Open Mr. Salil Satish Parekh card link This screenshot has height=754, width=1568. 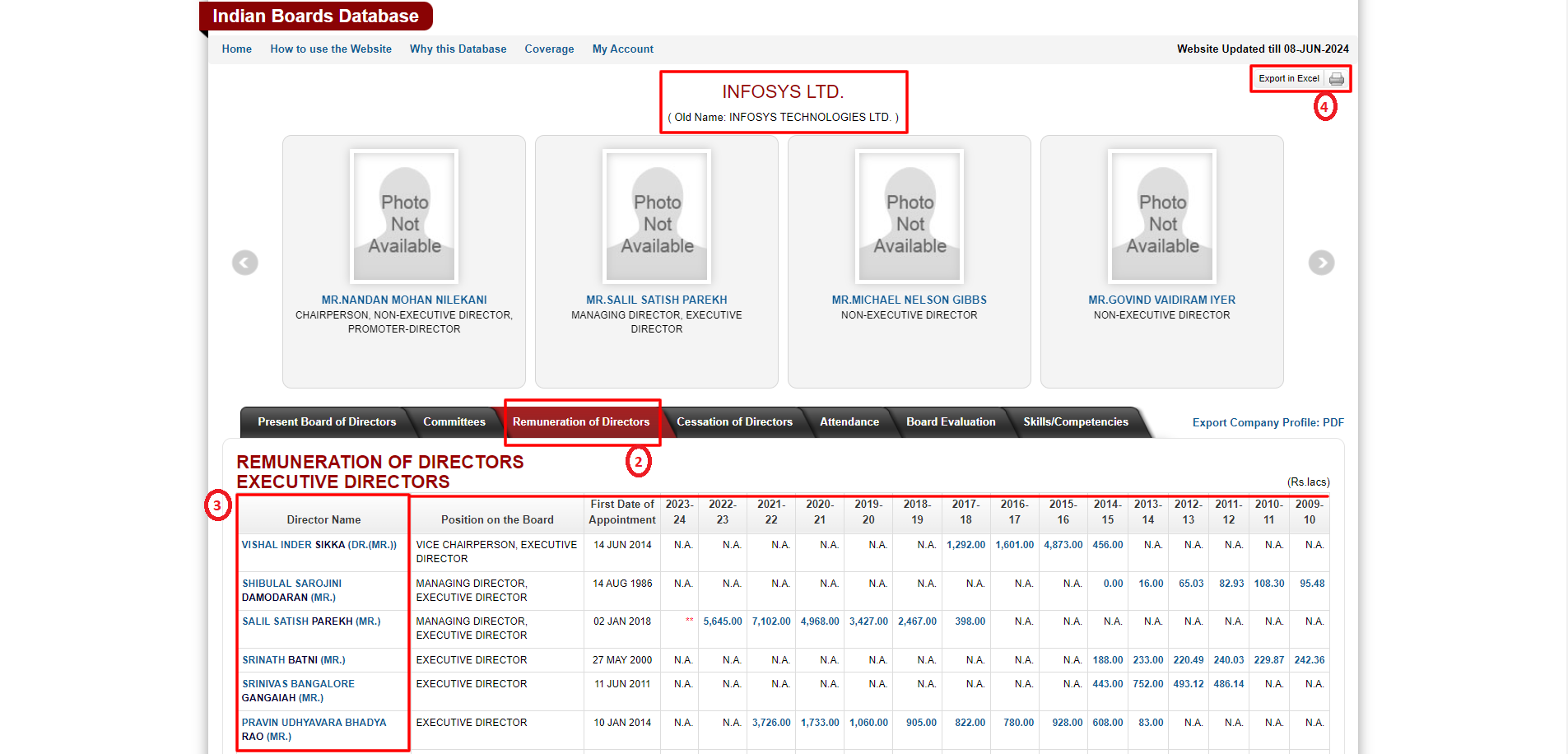657,300
